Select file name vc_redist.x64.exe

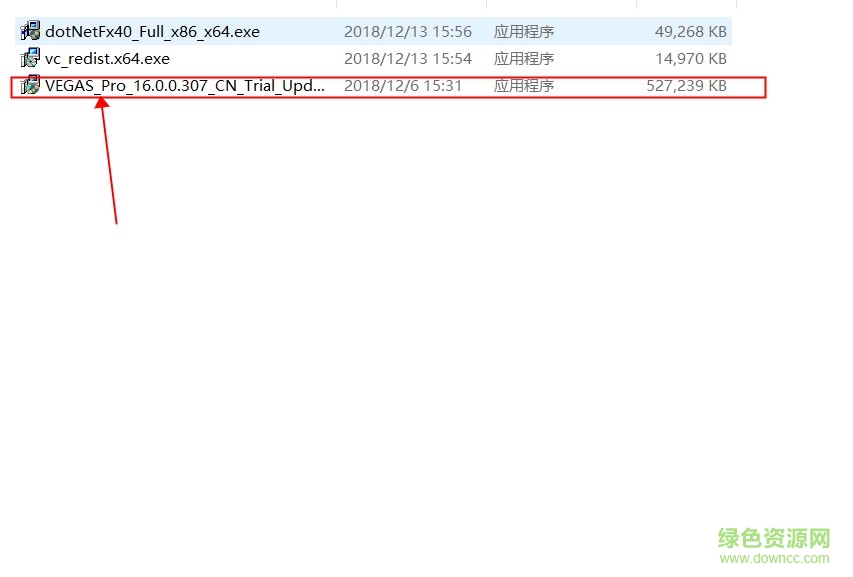[107, 58]
